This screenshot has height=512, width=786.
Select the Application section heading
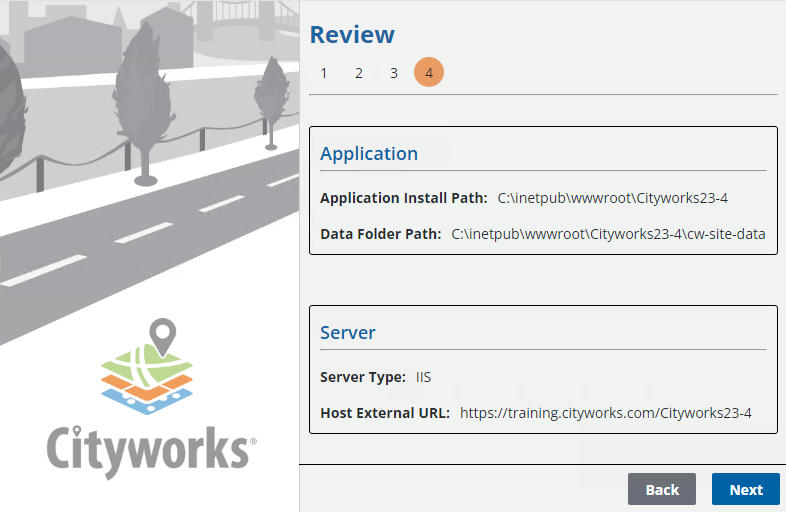(369, 153)
